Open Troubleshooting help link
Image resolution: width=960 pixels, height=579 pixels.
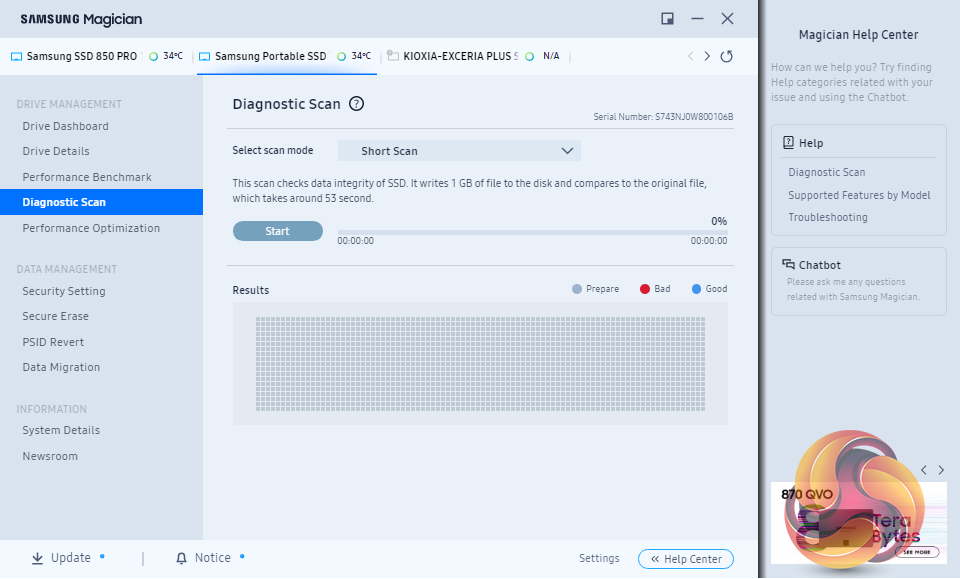(828, 217)
